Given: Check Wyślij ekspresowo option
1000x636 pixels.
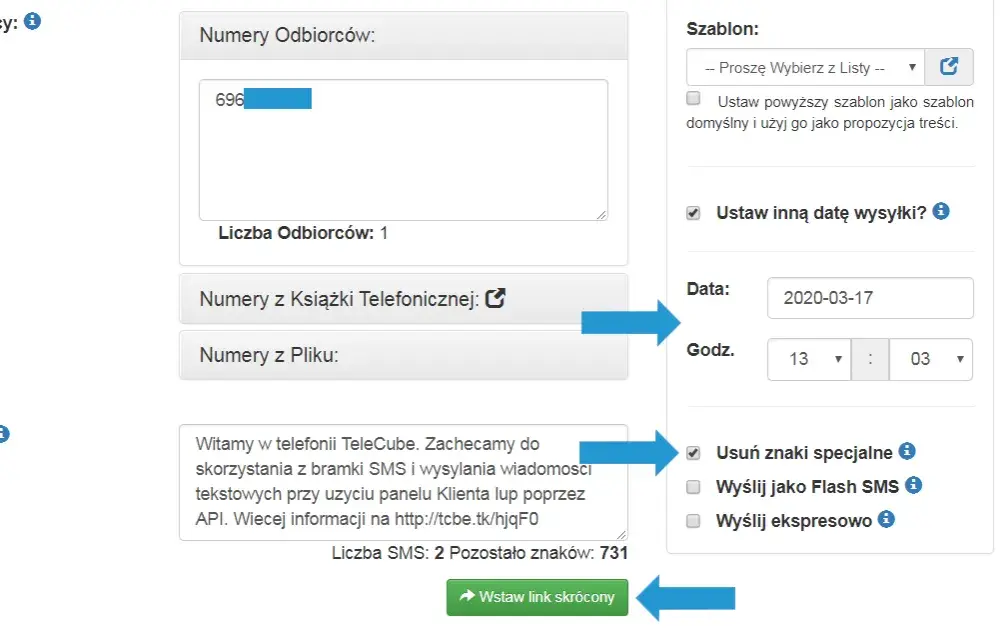Looking at the screenshot, I should [x=693, y=521].
